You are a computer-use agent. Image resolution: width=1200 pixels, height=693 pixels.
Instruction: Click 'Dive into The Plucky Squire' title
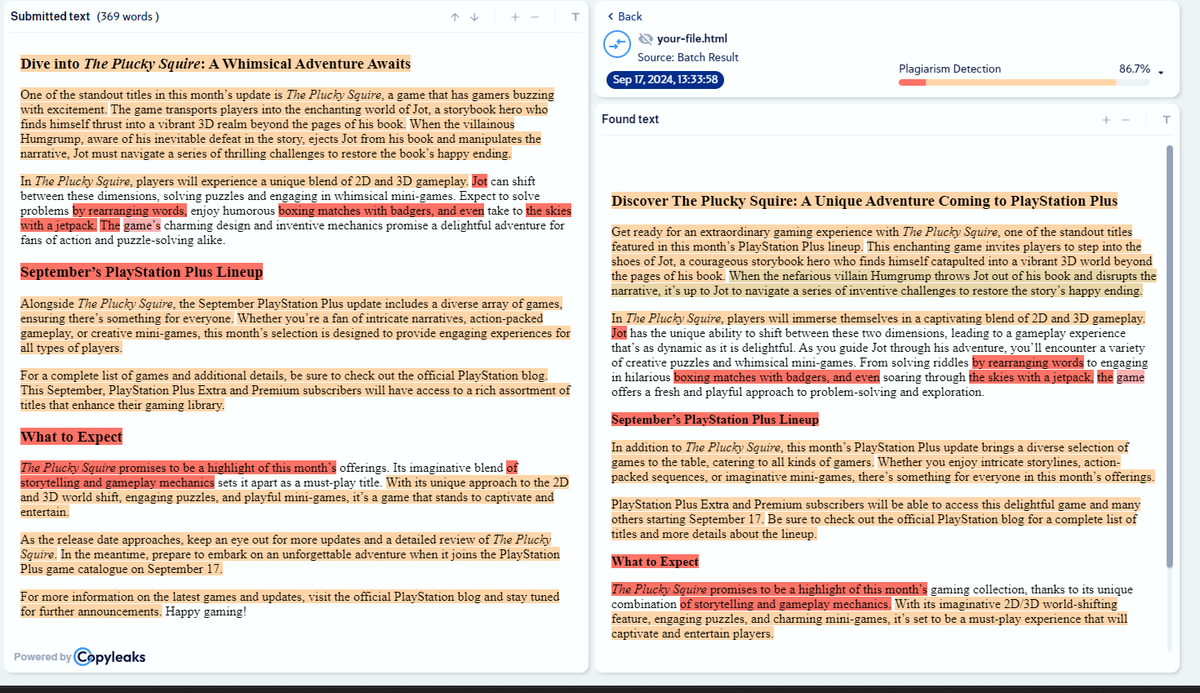tap(216, 64)
